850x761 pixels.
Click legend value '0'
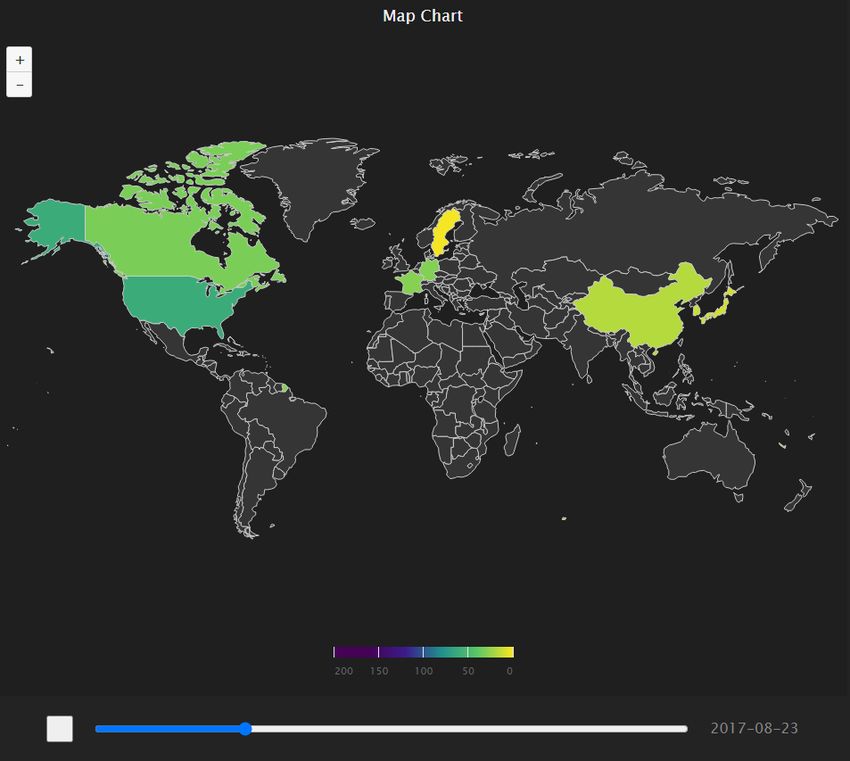tap(509, 671)
